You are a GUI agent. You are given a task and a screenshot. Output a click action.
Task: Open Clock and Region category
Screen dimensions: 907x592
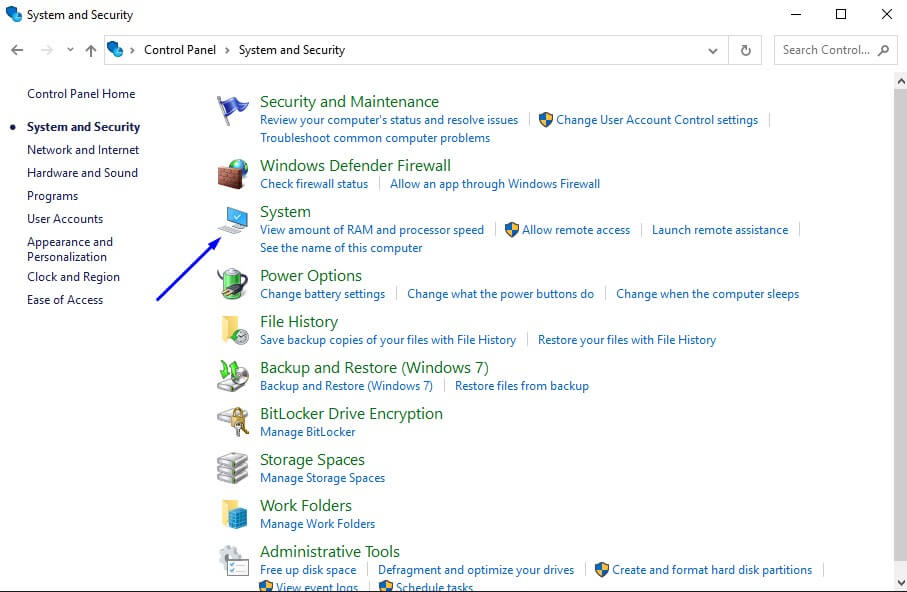73,277
